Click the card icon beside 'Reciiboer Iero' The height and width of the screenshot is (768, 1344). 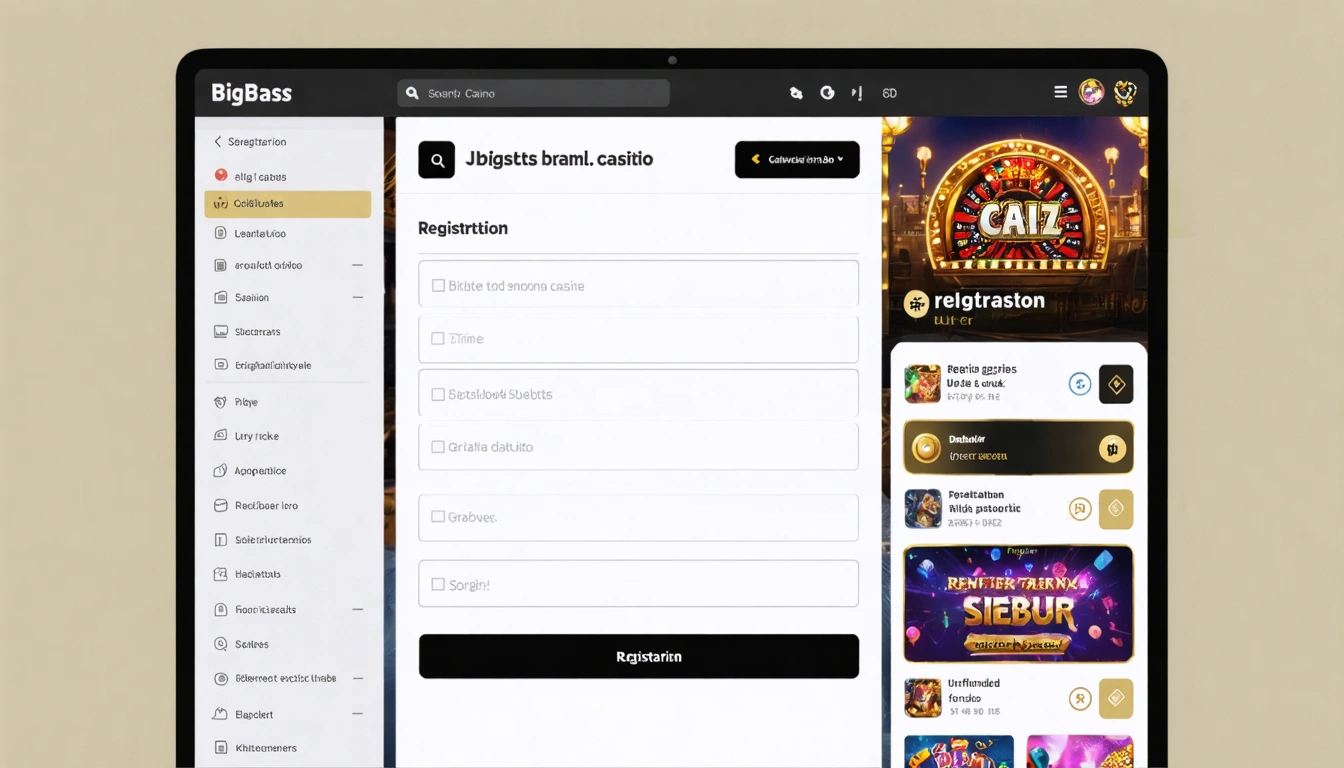click(x=221, y=506)
